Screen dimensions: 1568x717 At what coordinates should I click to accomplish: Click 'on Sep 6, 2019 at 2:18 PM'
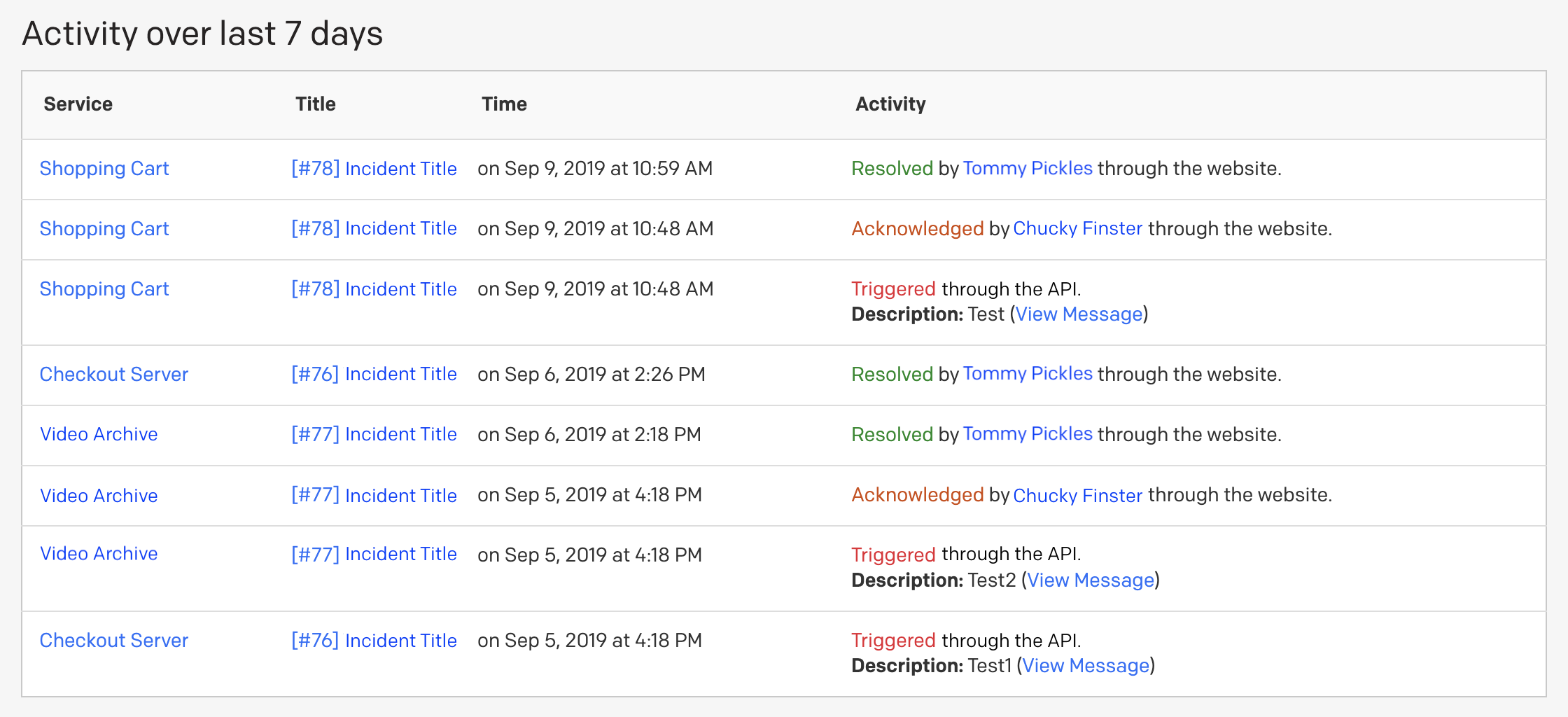589,435
